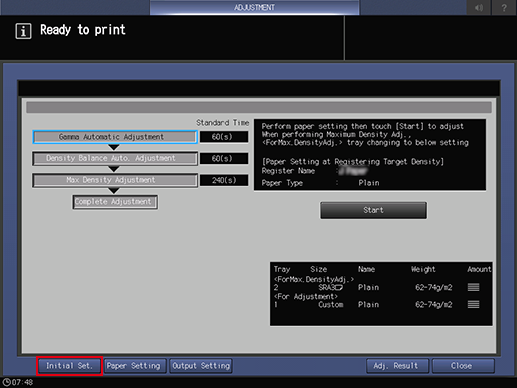Click the info icon beside Ready to print
Screen dimensions: 517x388
coord(23,31)
